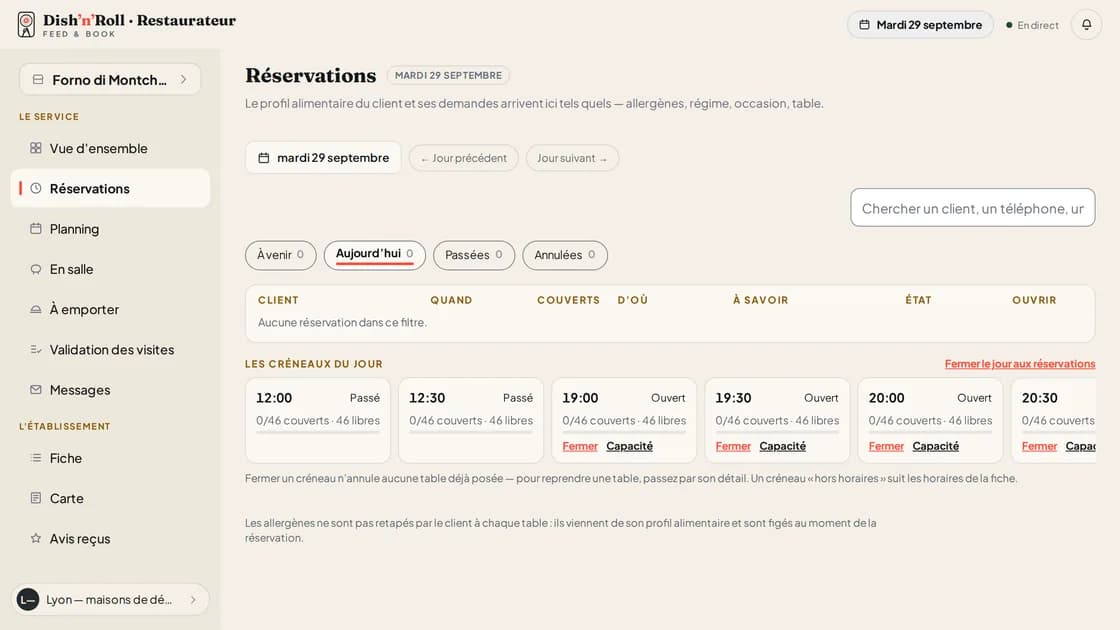The width and height of the screenshot is (1120, 630).
Task: Click Capacité on the 19:30 slot
Action: 782,446
